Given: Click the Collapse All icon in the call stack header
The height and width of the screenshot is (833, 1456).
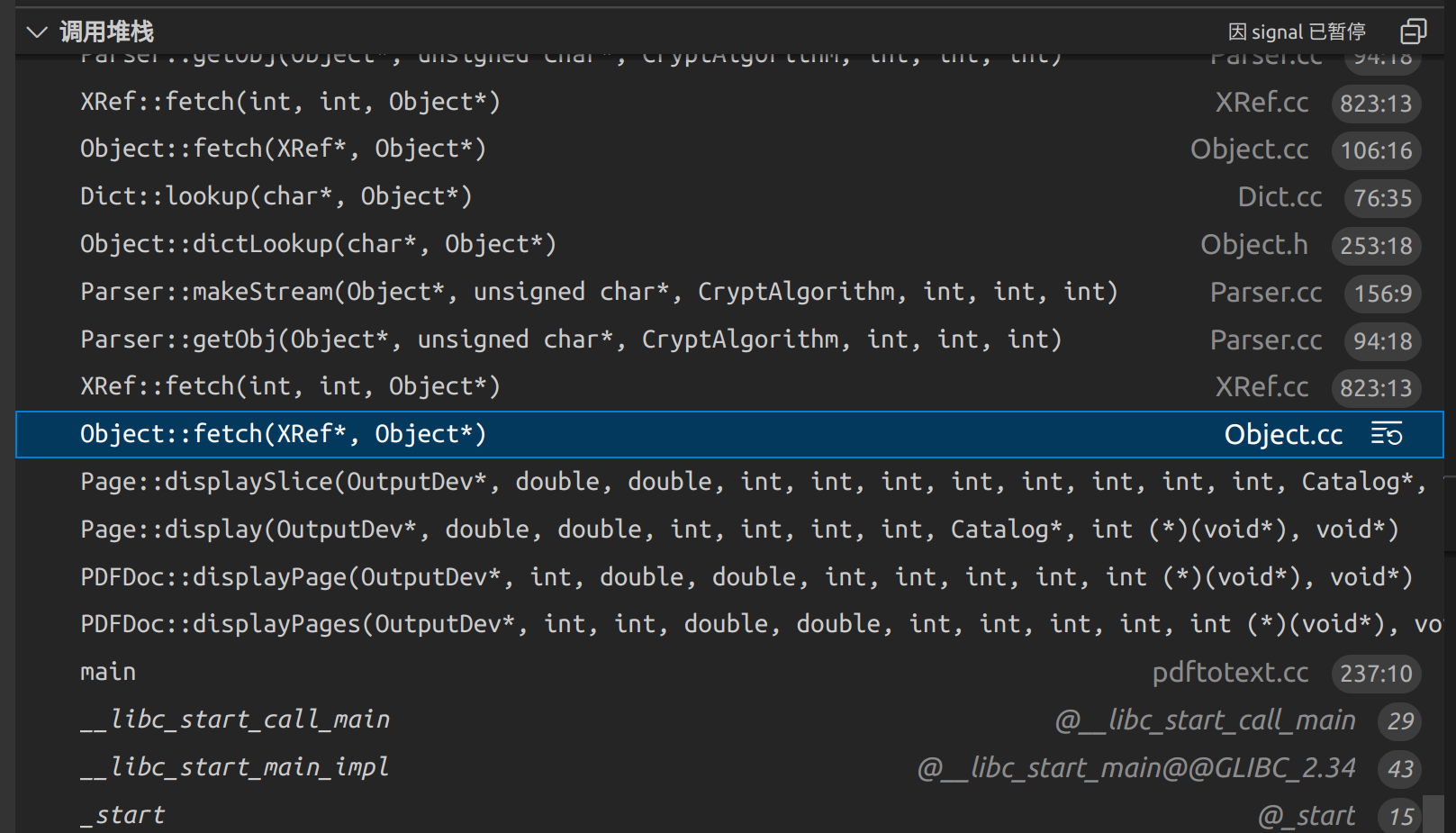Looking at the screenshot, I should 1413,31.
